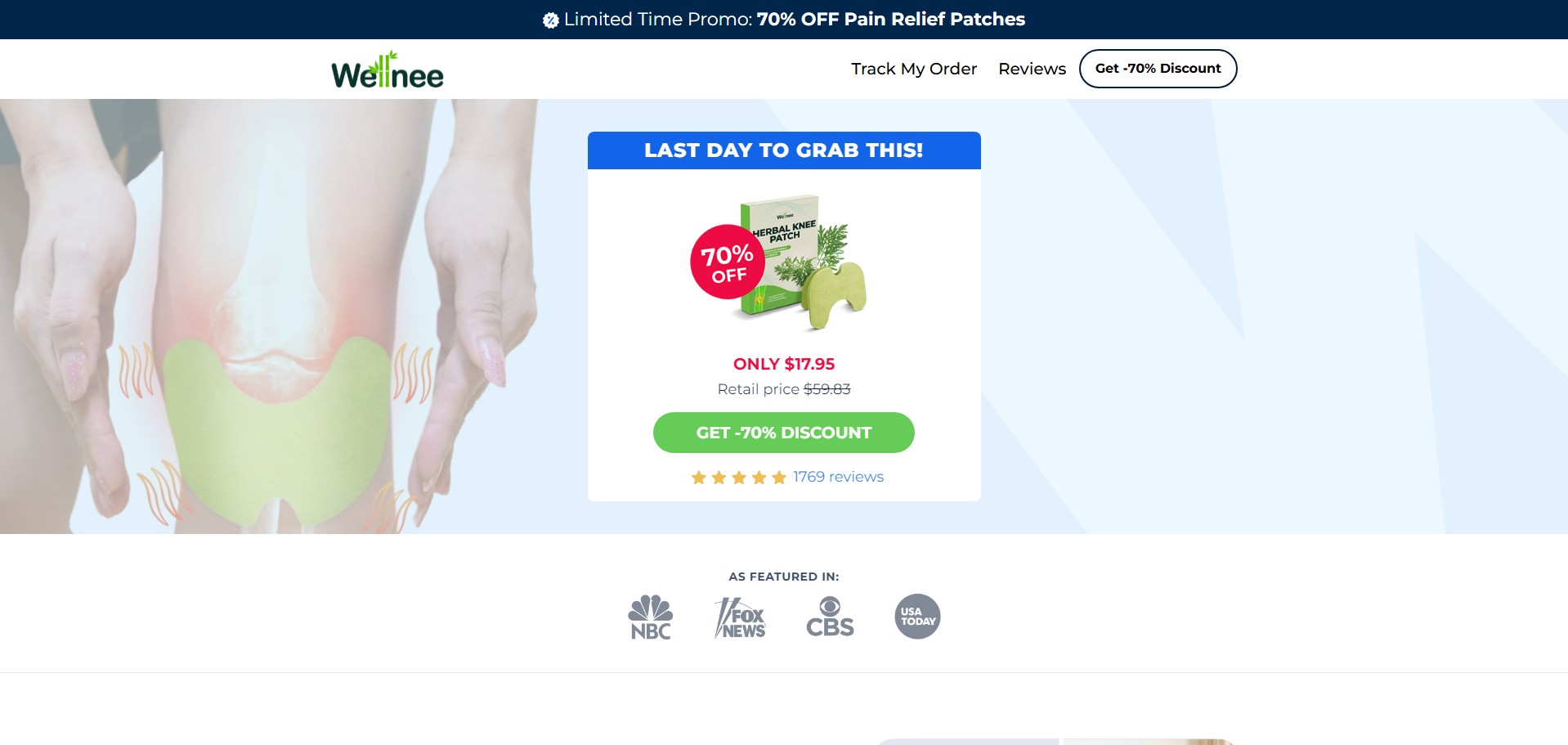
Task: Click the knee patch hero image
Action: coord(270,319)
